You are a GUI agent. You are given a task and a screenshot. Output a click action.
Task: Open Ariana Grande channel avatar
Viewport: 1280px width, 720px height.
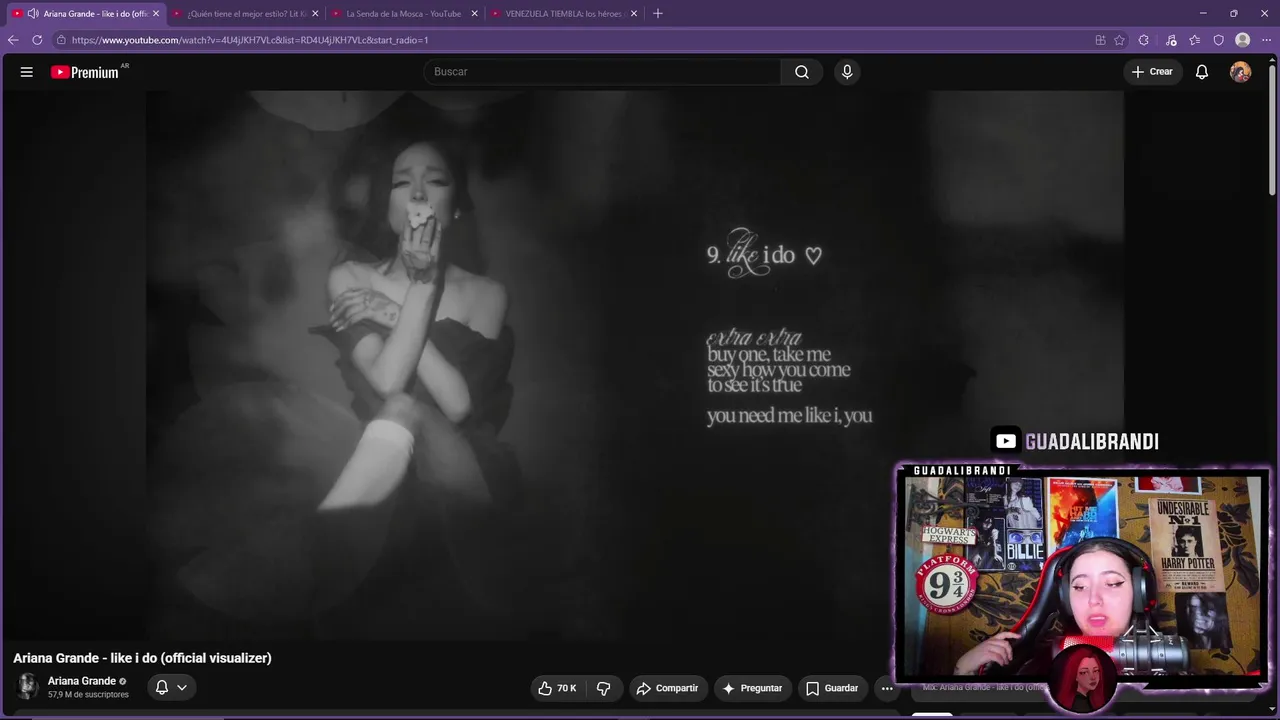click(x=27, y=686)
